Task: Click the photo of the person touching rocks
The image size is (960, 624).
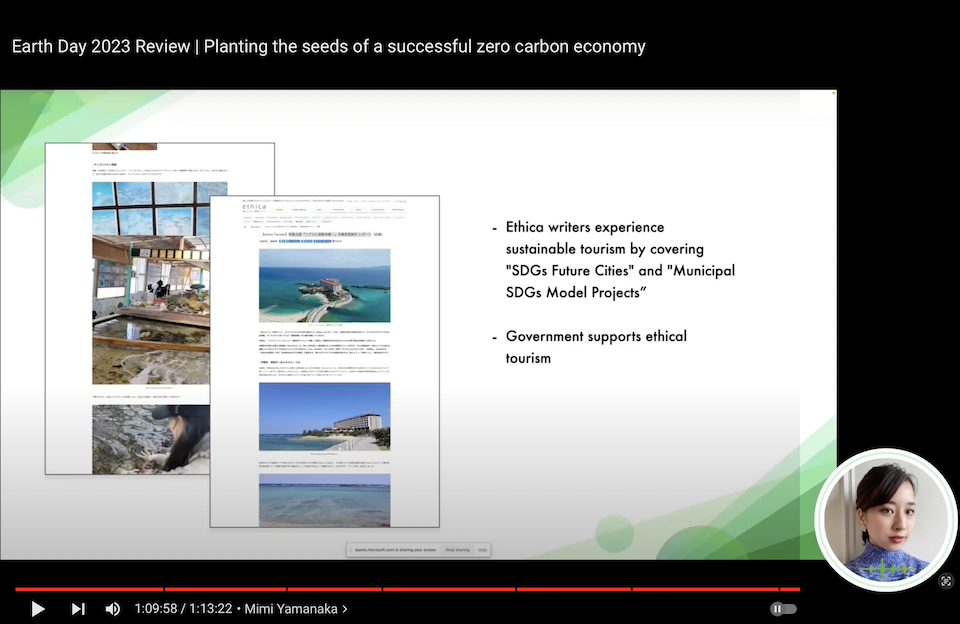Action: tap(151, 438)
